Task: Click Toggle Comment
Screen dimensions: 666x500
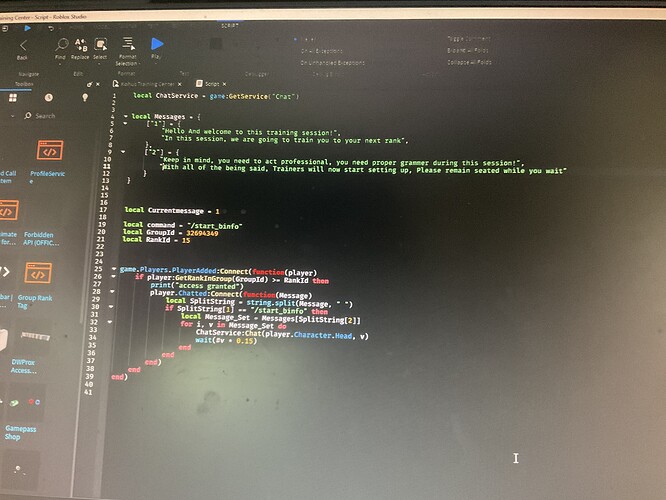Action: [x=468, y=39]
